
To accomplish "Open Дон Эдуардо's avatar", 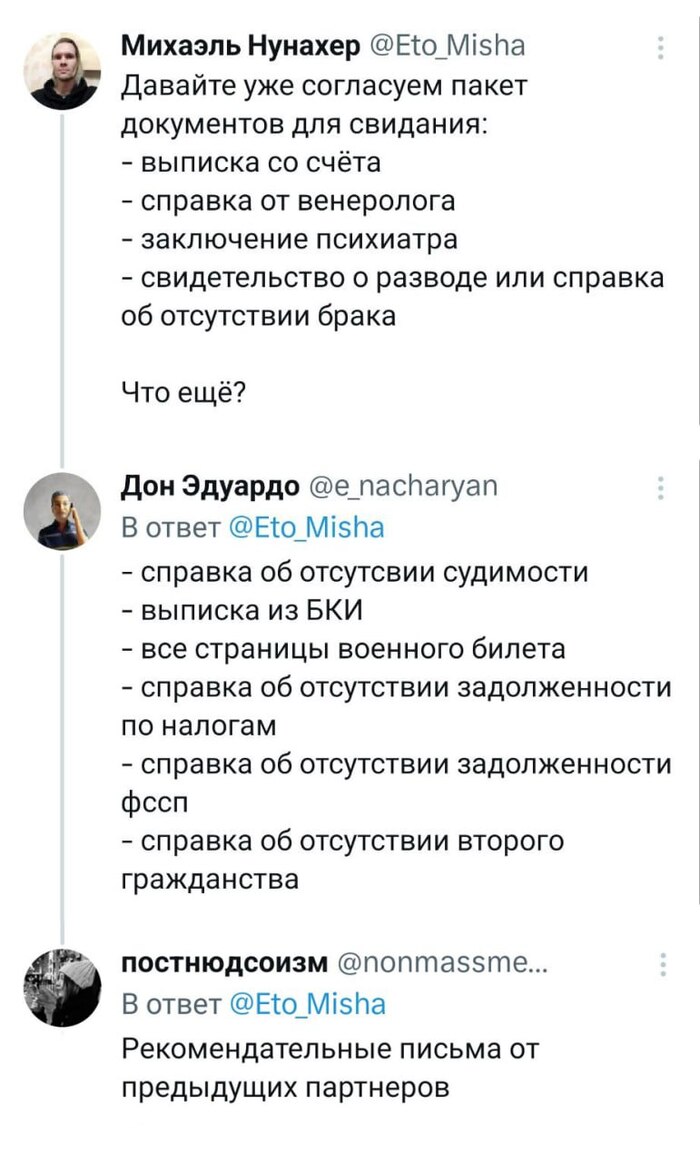I will [x=64, y=510].
